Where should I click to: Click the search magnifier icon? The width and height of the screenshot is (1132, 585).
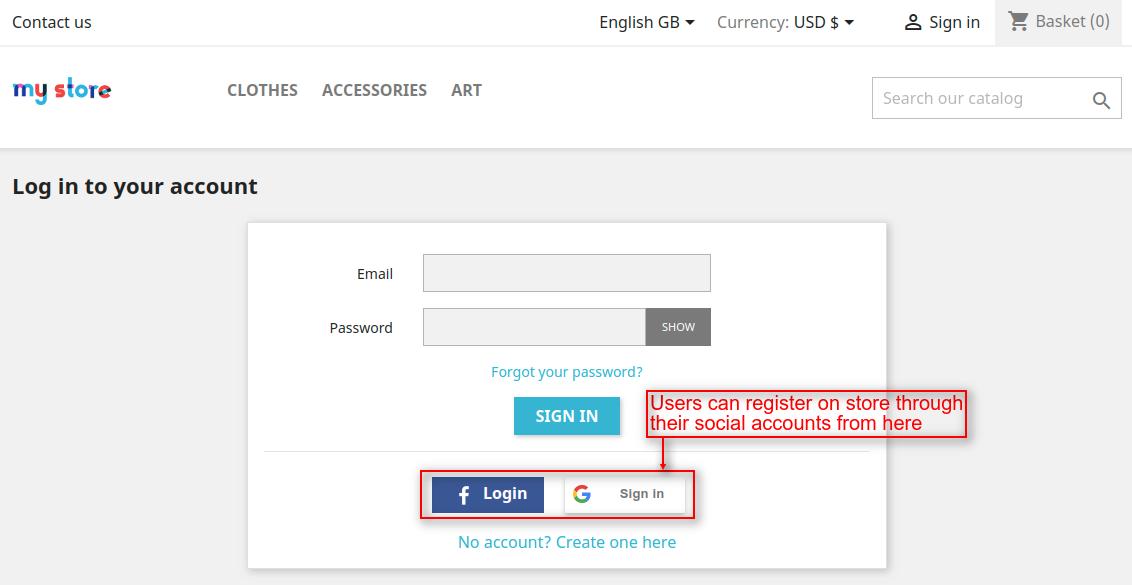tap(1101, 100)
